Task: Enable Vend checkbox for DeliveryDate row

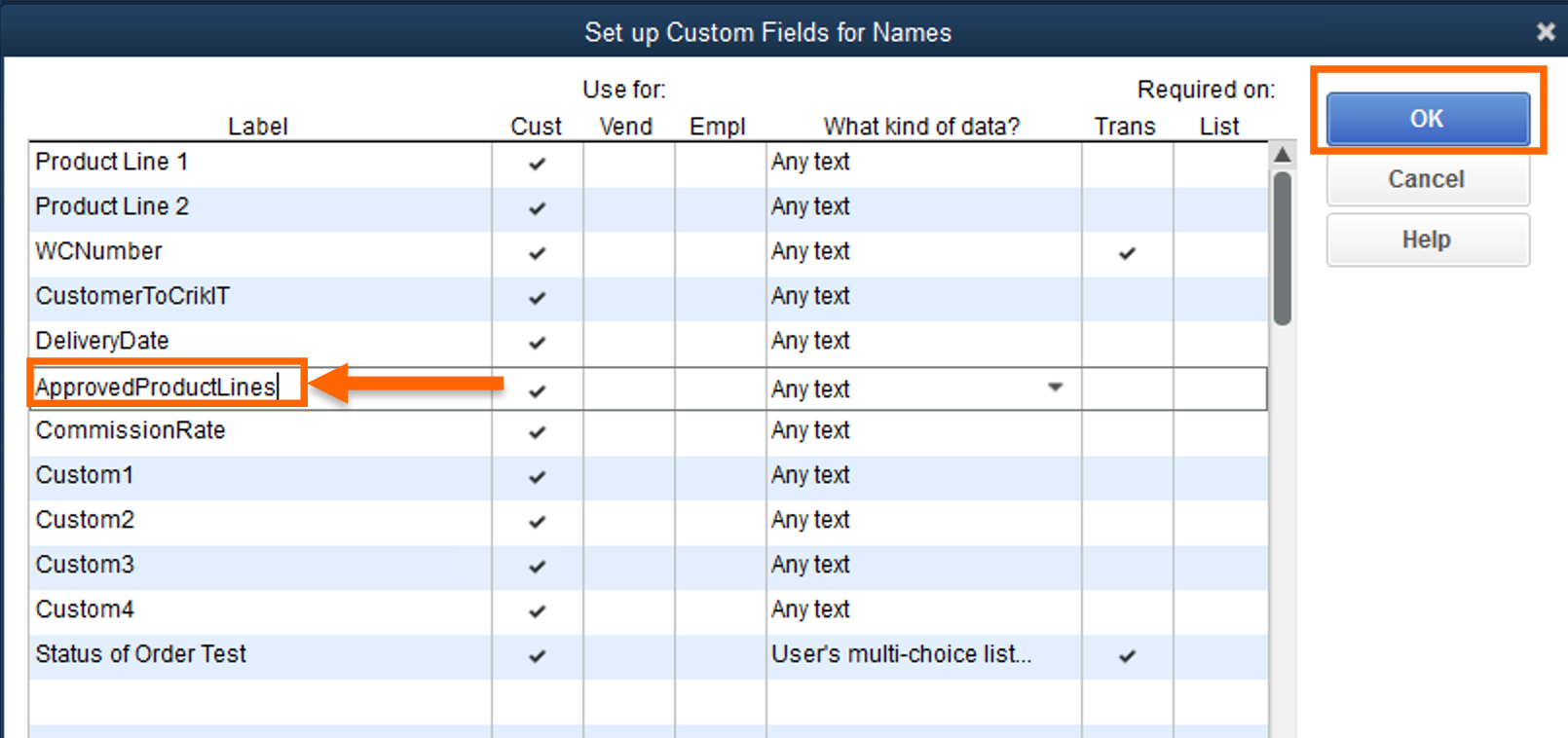Action: pyautogui.click(x=628, y=342)
